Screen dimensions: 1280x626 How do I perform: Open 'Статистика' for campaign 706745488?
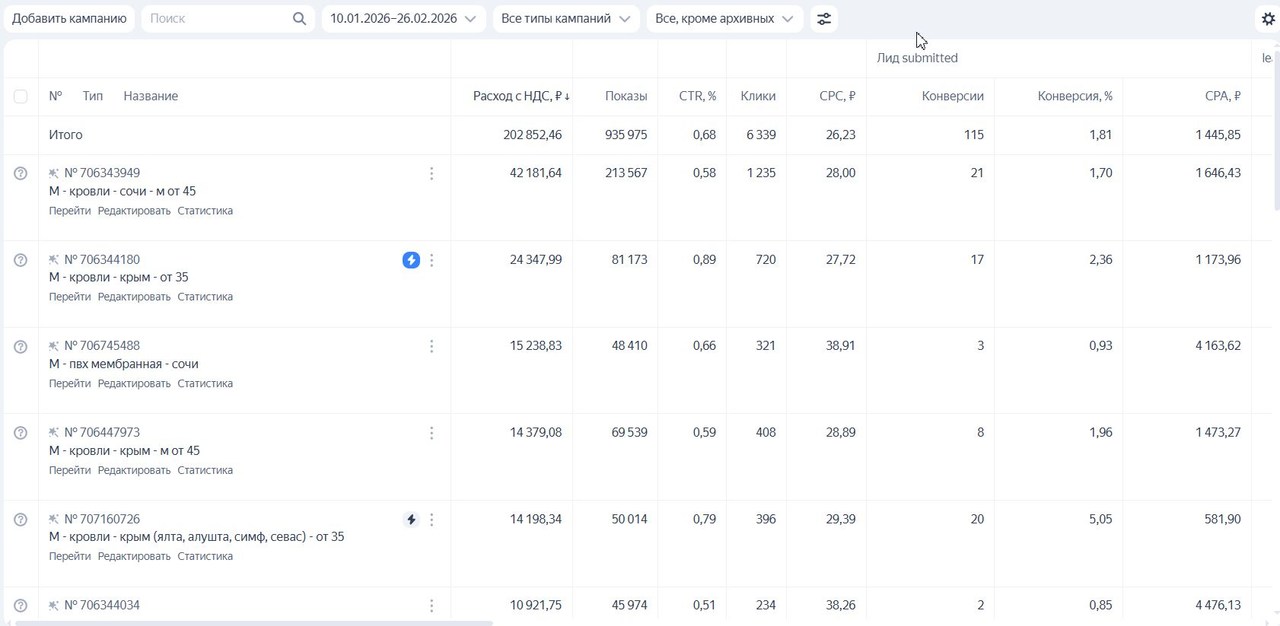[205, 384]
